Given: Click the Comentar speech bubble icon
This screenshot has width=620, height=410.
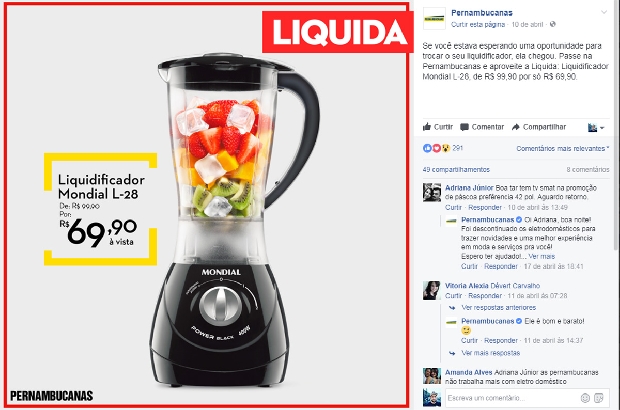Looking at the screenshot, I should coord(464,127).
